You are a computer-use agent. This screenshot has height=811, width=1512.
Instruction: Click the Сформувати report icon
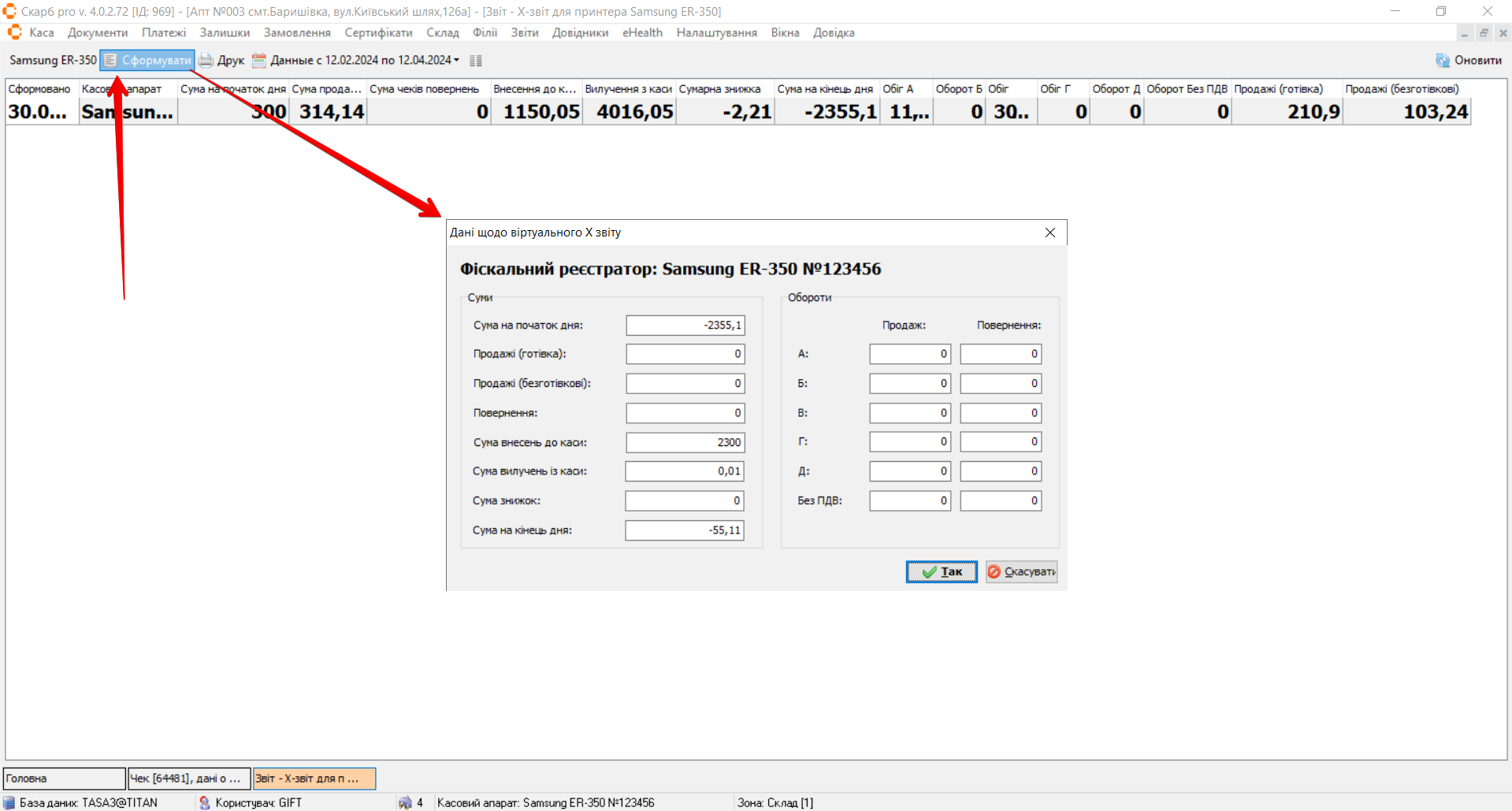(111, 61)
